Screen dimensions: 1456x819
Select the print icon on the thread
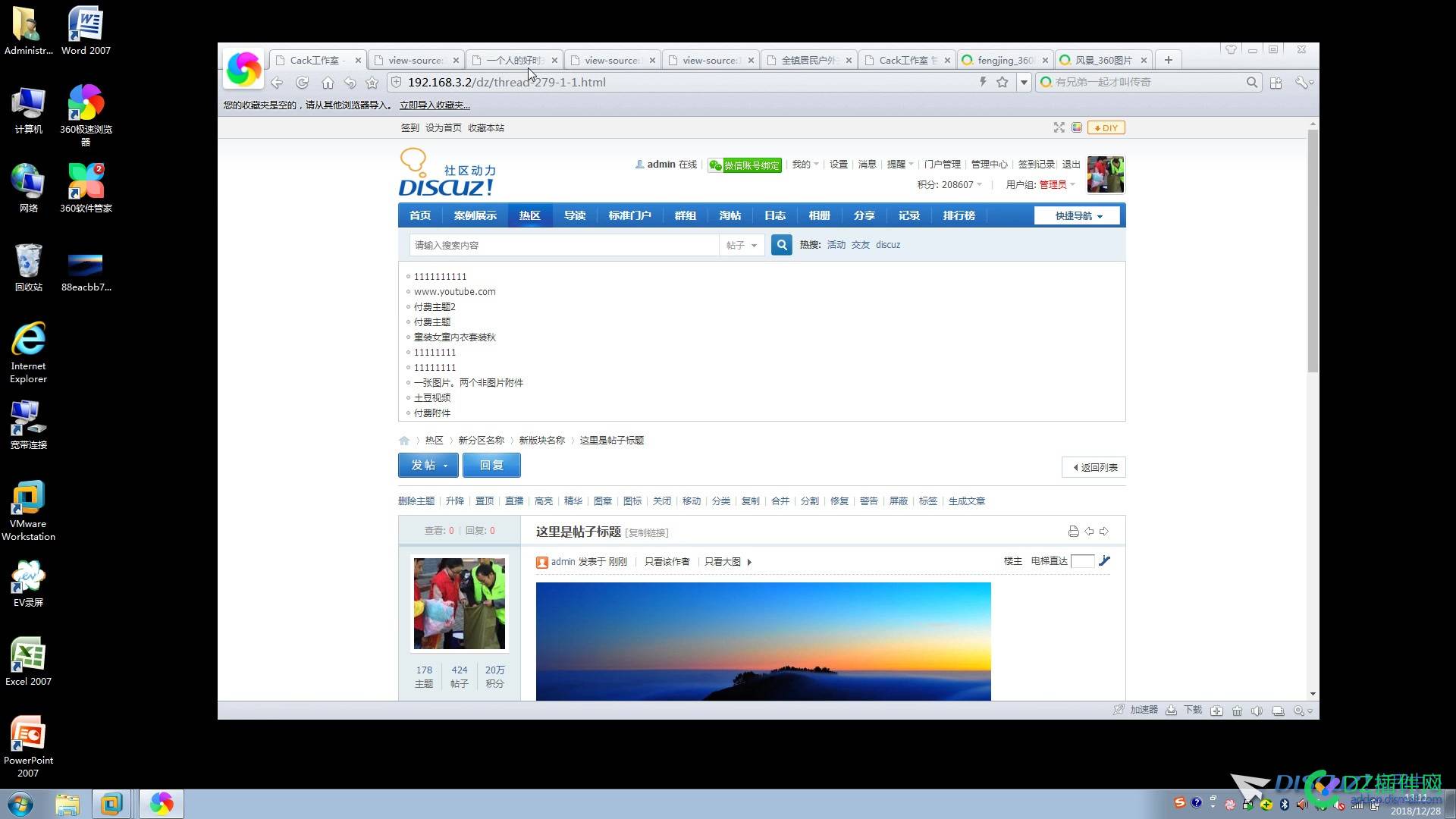click(x=1072, y=531)
